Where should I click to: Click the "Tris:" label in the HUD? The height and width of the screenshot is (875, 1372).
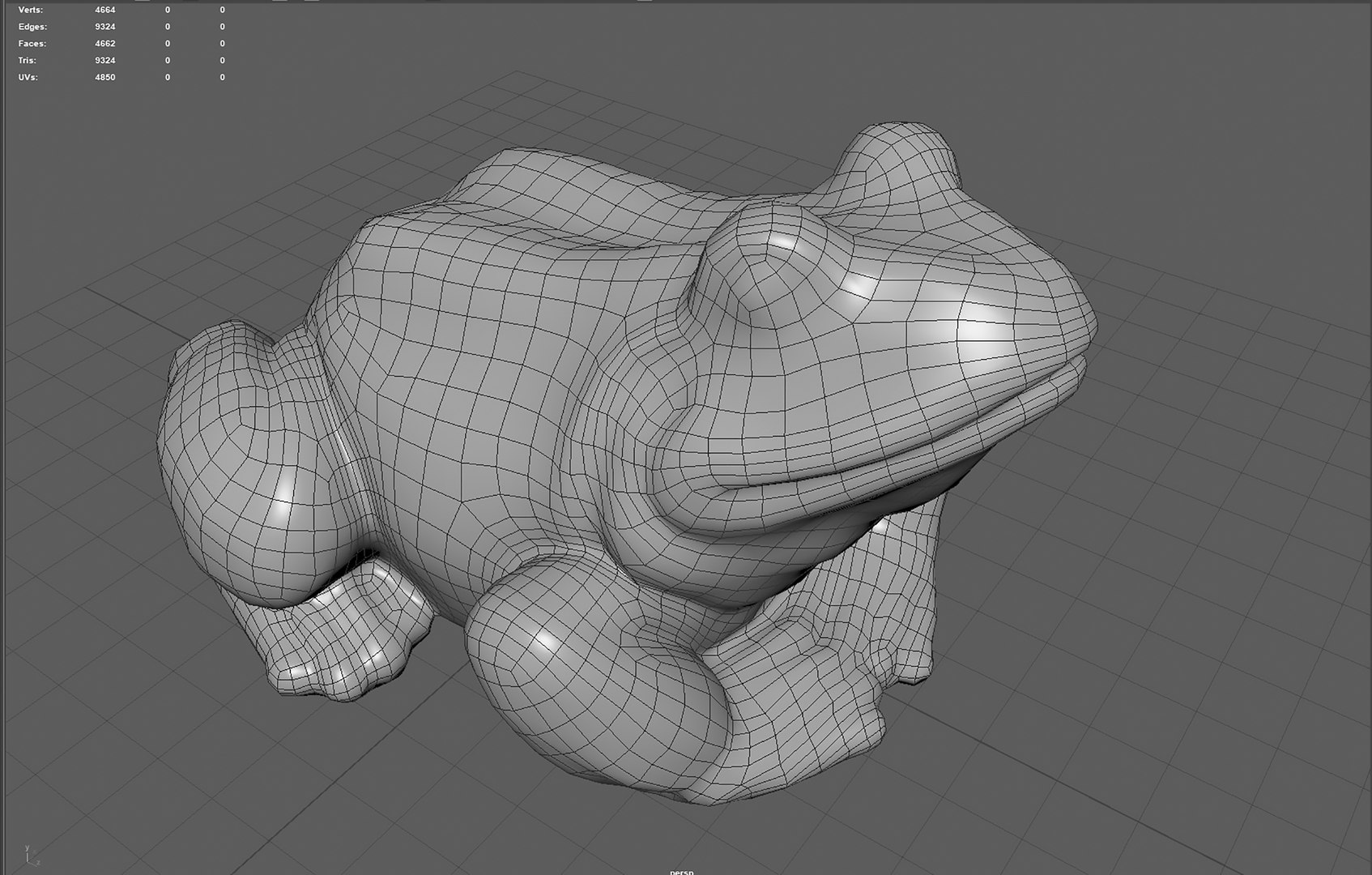28,61
